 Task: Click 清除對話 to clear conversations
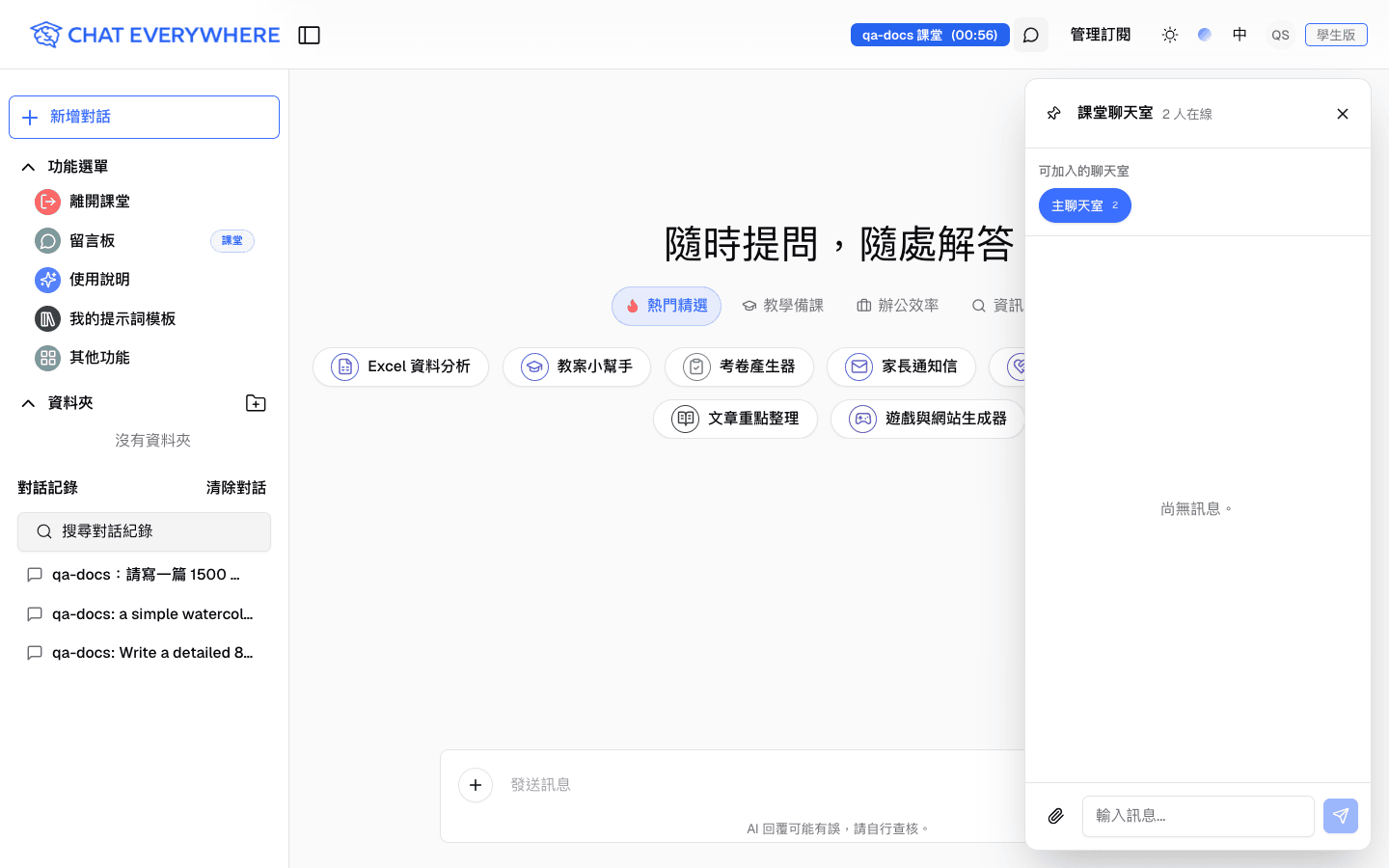(x=236, y=488)
